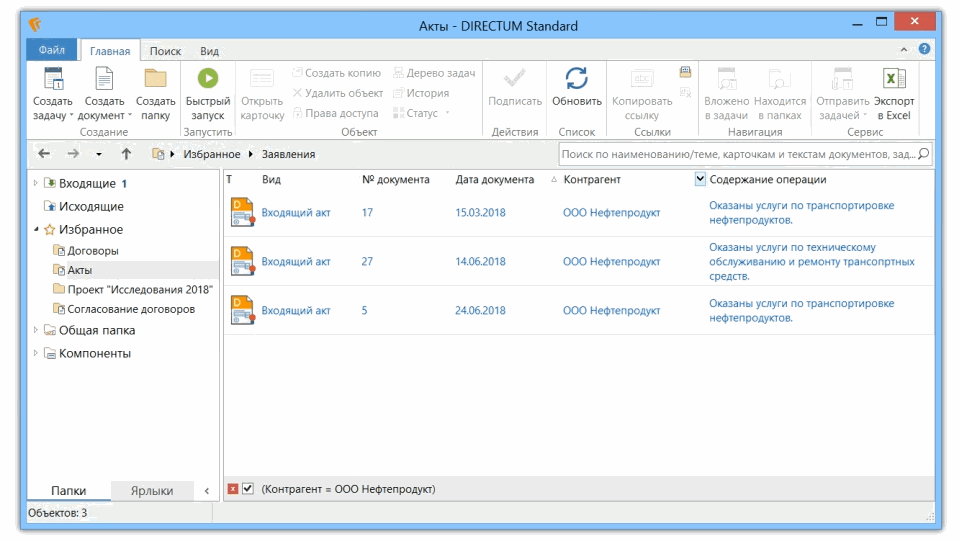Sort by № документа column
The width and height of the screenshot is (960, 540).
coord(396,179)
